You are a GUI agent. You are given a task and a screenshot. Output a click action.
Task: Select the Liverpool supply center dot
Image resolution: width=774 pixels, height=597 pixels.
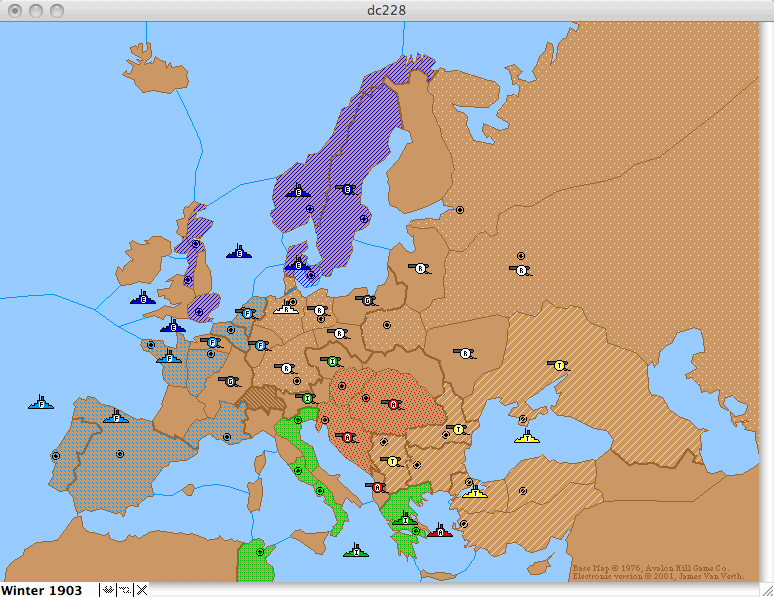[188, 280]
